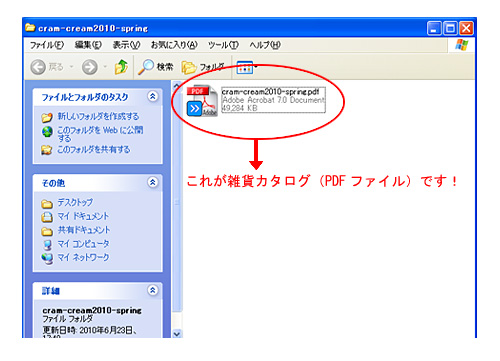The image size is (500, 361).
Task: Open the Views layout toolbar icon
Action: [x=245, y=67]
